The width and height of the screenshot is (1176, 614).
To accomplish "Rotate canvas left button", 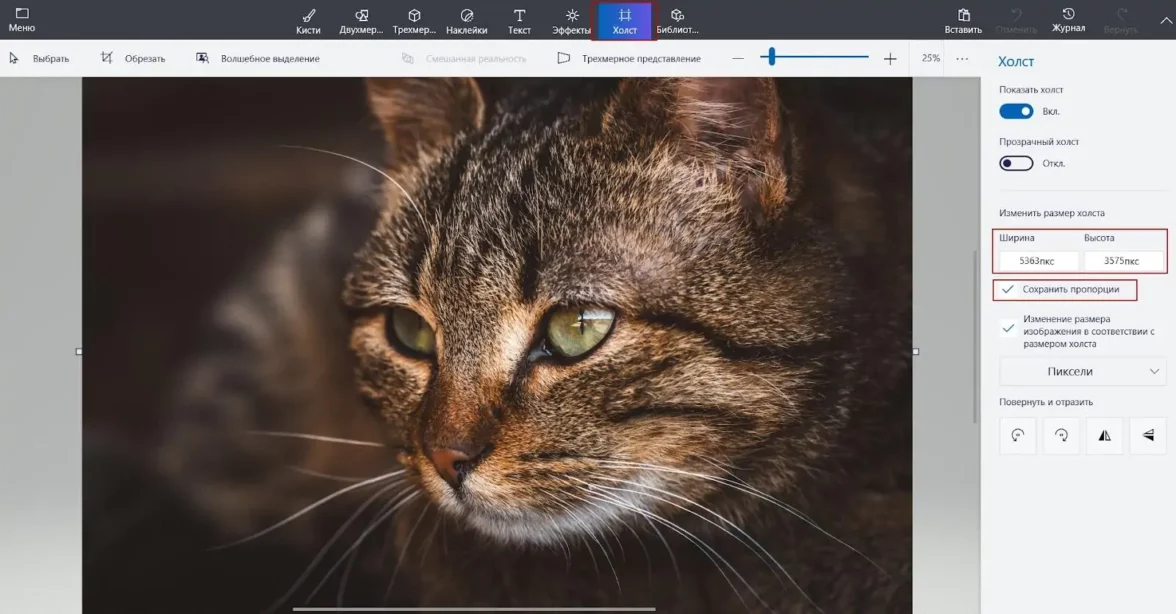I will pos(1018,435).
